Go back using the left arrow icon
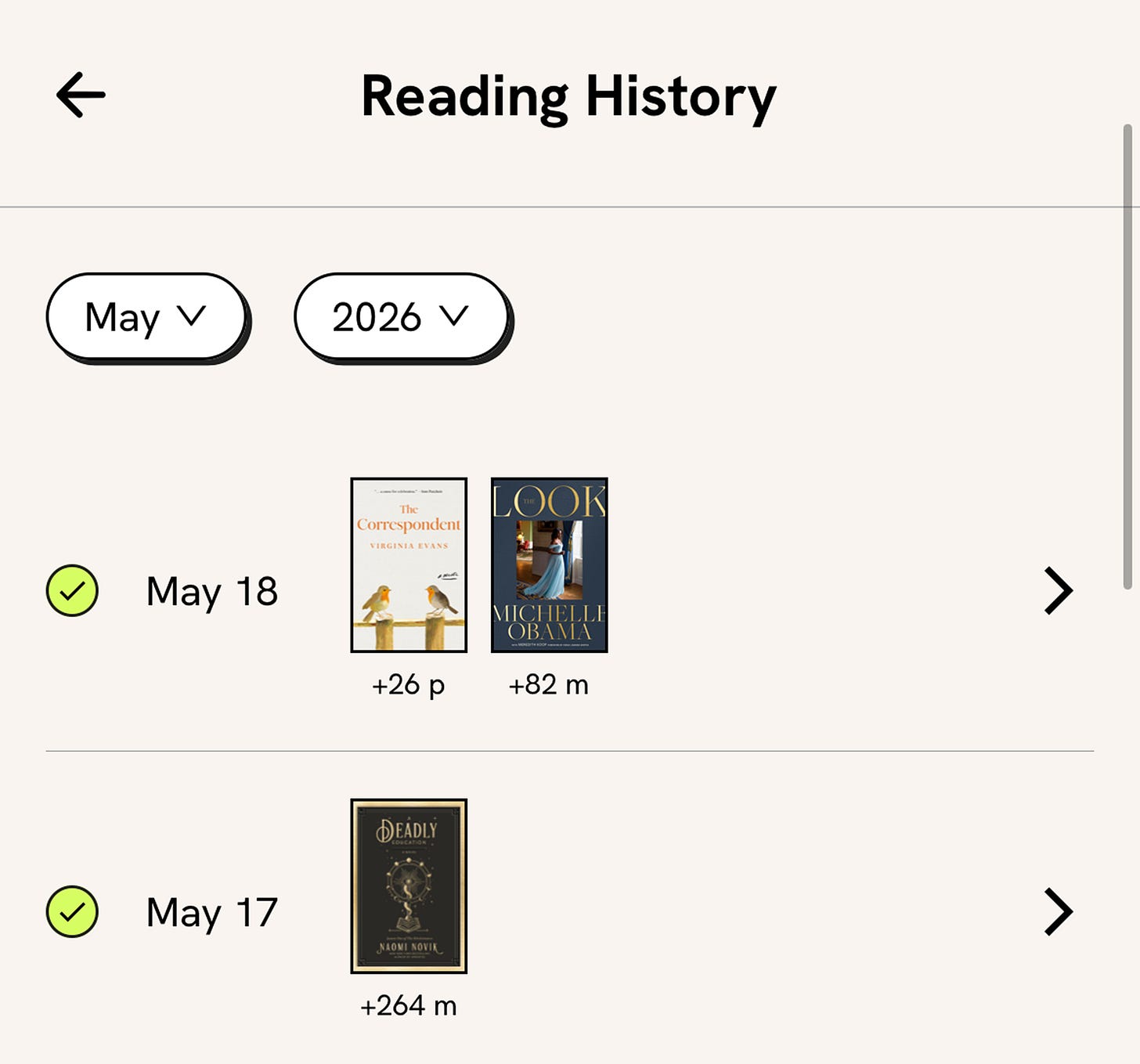 pos(81,96)
